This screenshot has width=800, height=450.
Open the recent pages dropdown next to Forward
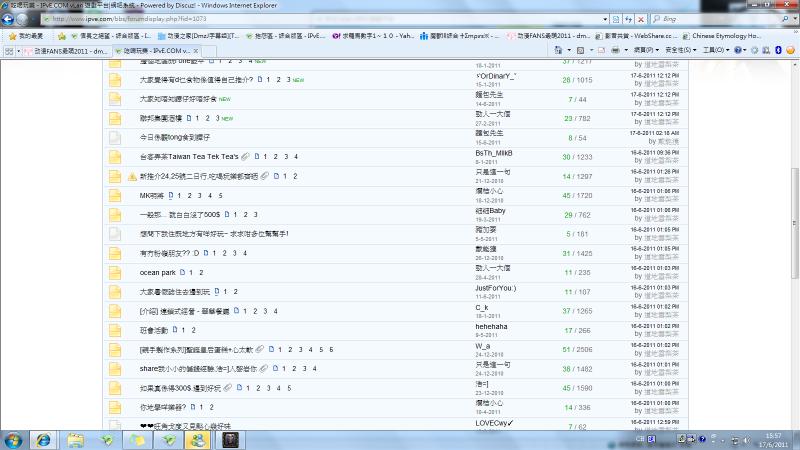point(34,19)
